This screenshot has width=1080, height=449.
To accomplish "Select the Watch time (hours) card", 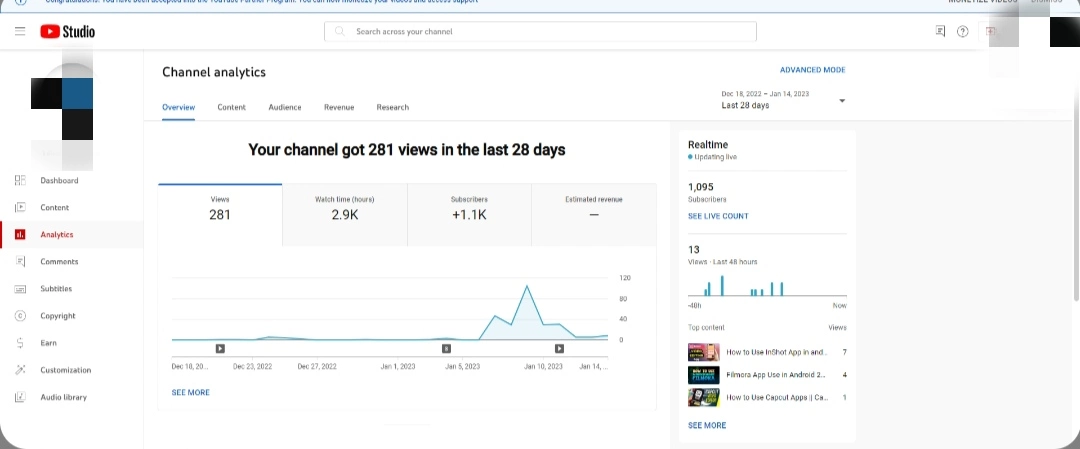I will coord(344,215).
